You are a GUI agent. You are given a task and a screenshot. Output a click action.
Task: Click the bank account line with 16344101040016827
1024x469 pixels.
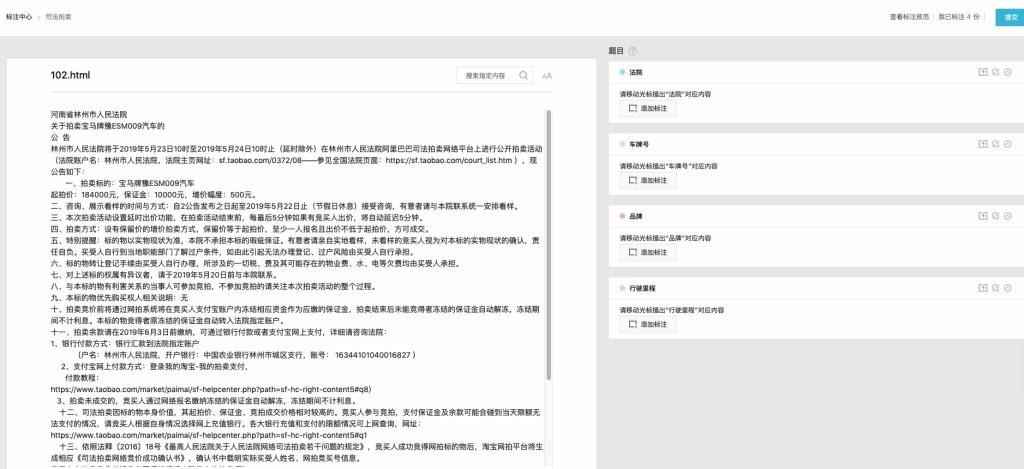click(x=246, y=355)
